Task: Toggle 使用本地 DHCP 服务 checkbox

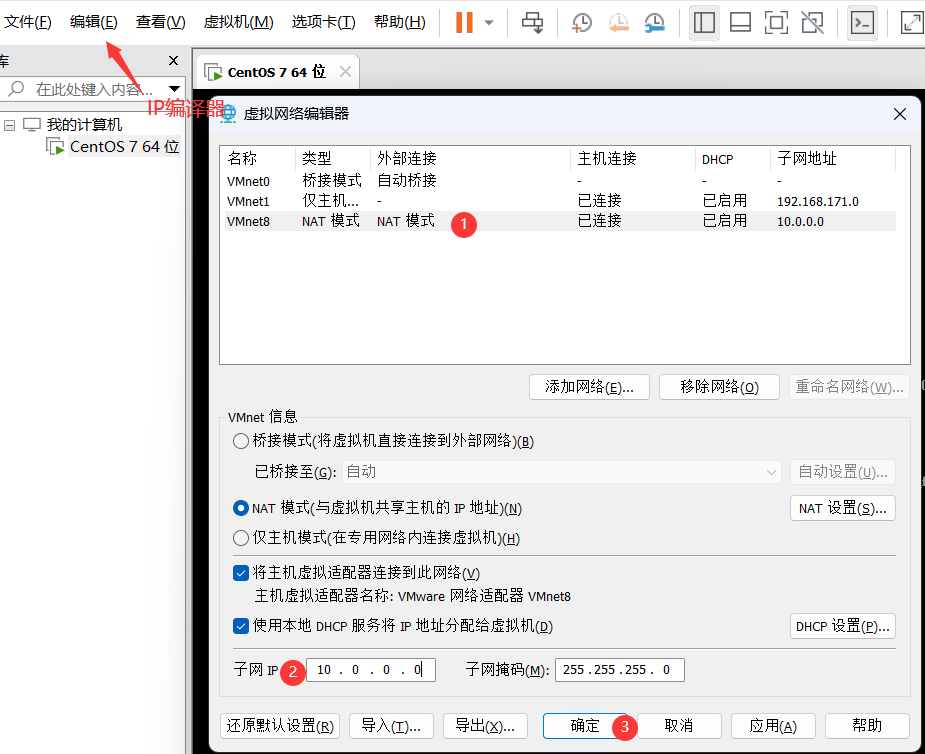Action: tap(241, 626)
